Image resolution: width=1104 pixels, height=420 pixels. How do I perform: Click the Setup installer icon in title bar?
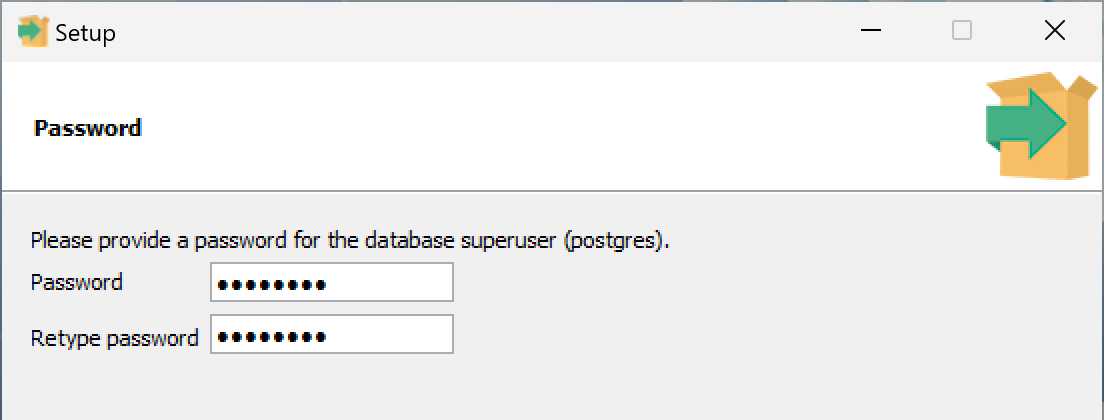(x=33, y=32)
